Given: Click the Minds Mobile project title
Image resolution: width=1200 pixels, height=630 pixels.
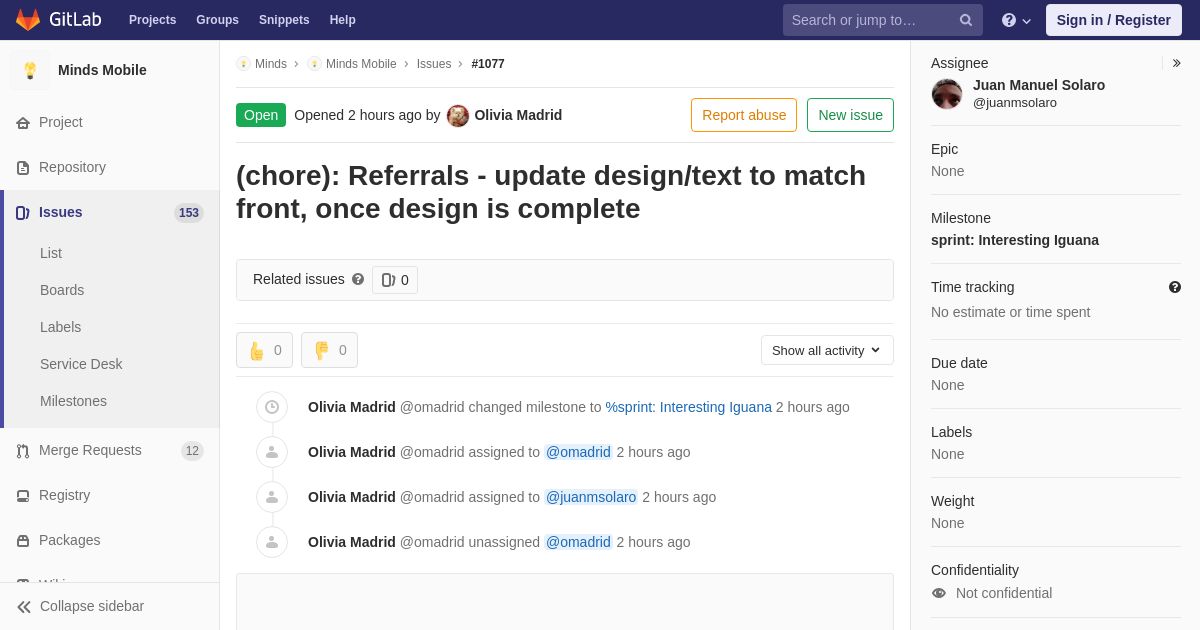Looking at the screenshot, I should [x=102, y=70].
